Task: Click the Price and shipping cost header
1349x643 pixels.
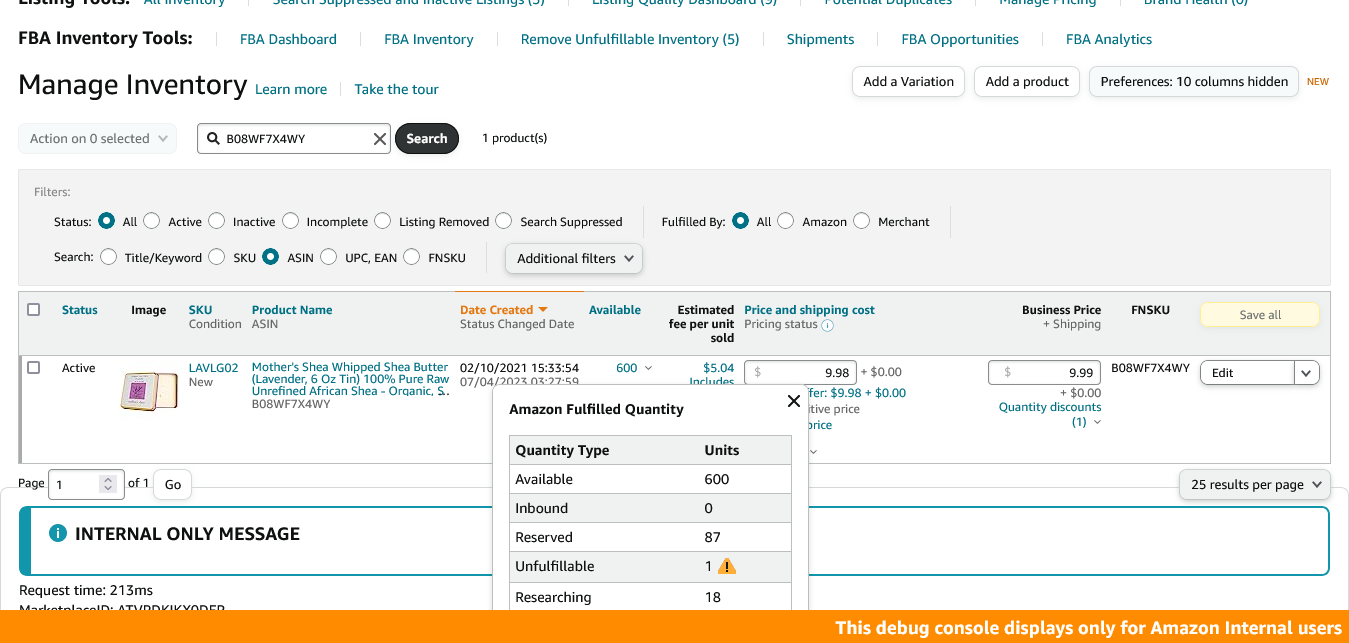Action: tap(809, 310)
